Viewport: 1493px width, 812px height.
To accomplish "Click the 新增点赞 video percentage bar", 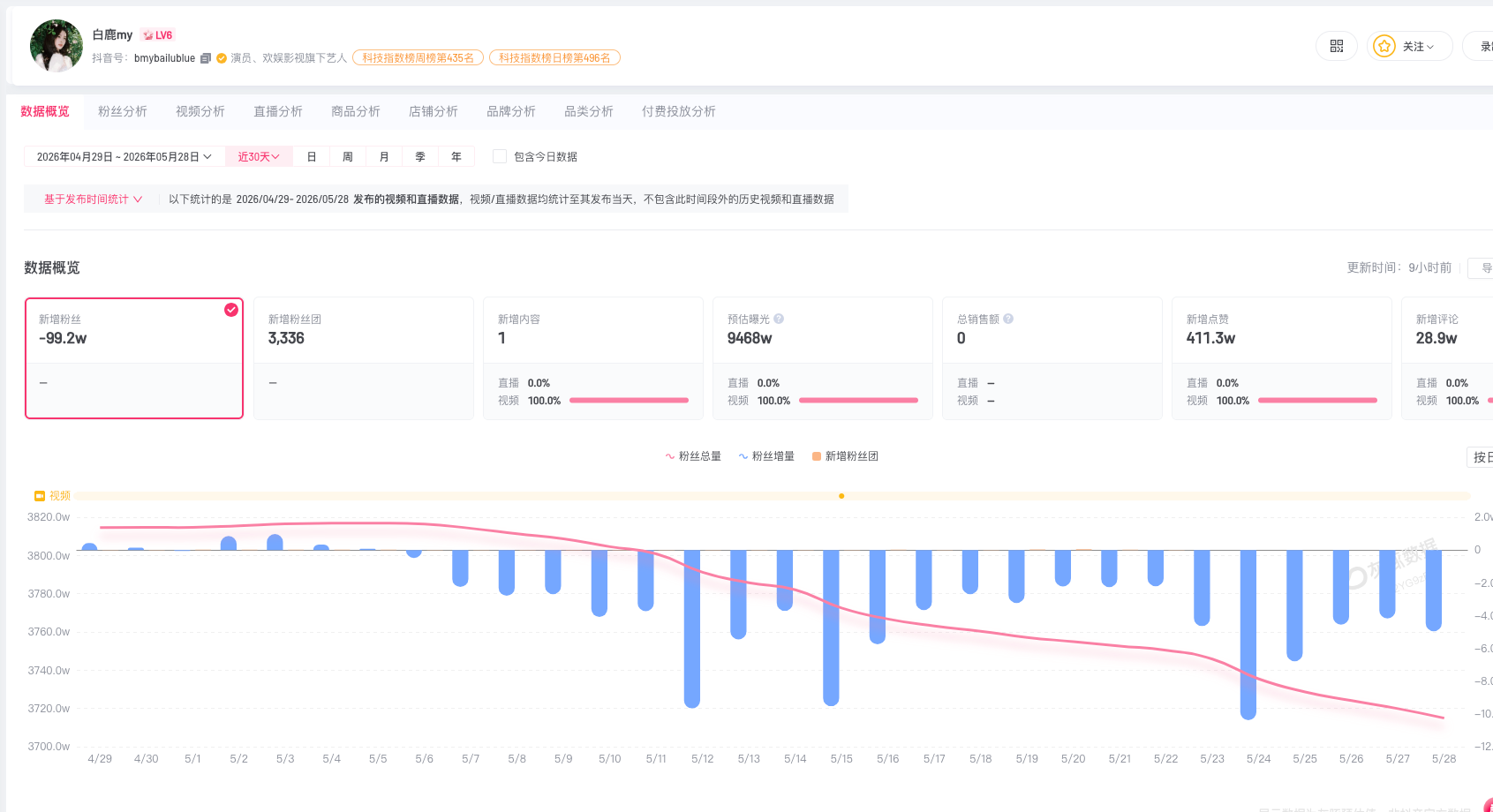I will tap(1318, 401).
